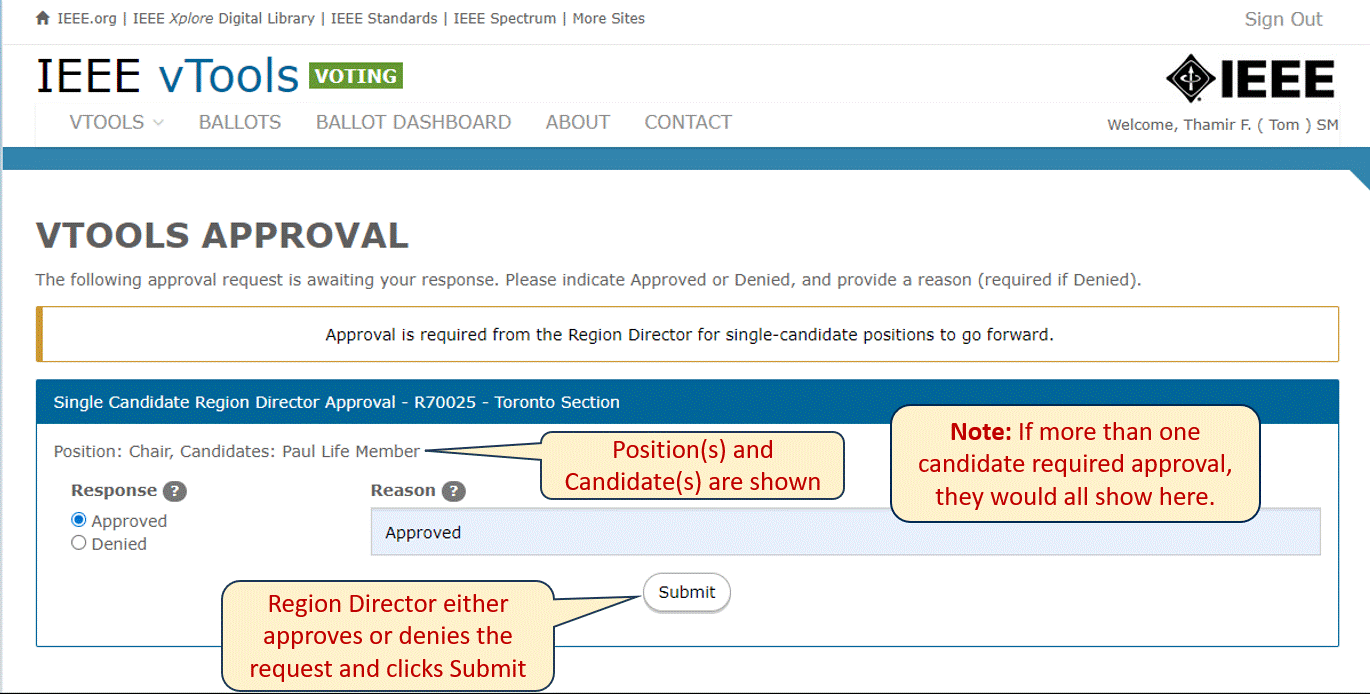Select the Approved radio button
This screenshot has width=1370, height=694.
coord(79,520)
